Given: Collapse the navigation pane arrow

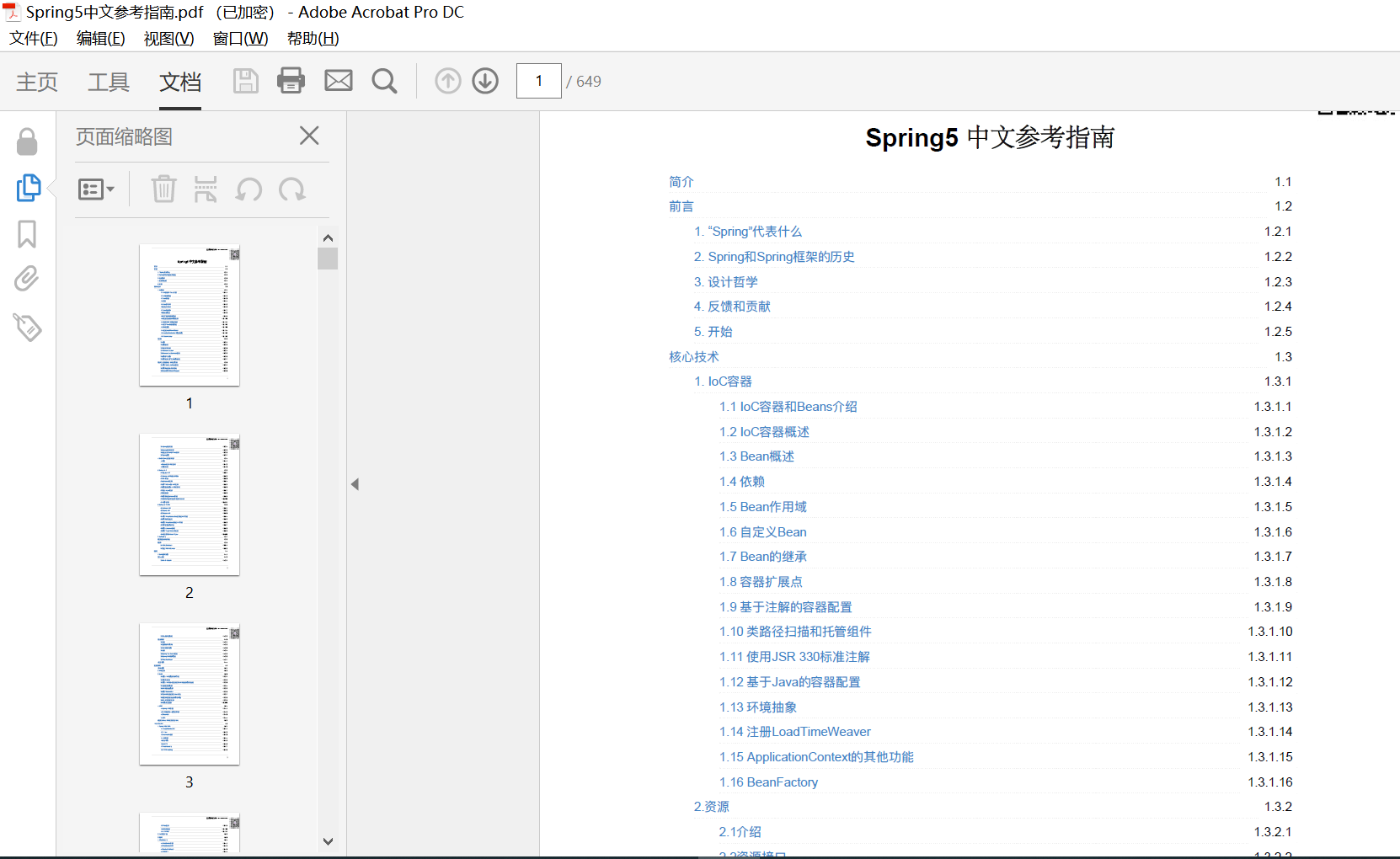Looking at the screenshot, I should pyautogui.click(x=355, y=484).
